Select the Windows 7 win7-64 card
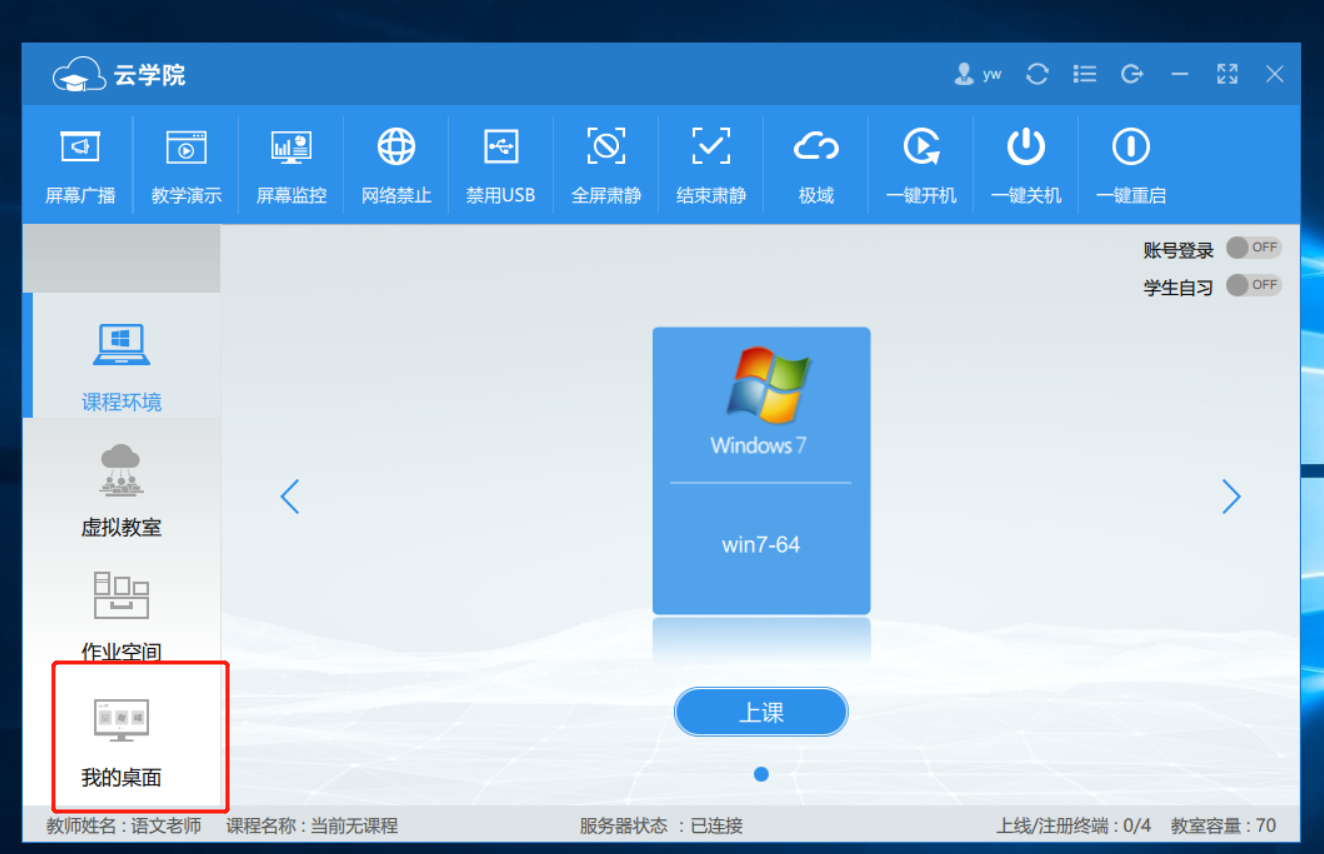1324x854 pixels. pos(761,471)
